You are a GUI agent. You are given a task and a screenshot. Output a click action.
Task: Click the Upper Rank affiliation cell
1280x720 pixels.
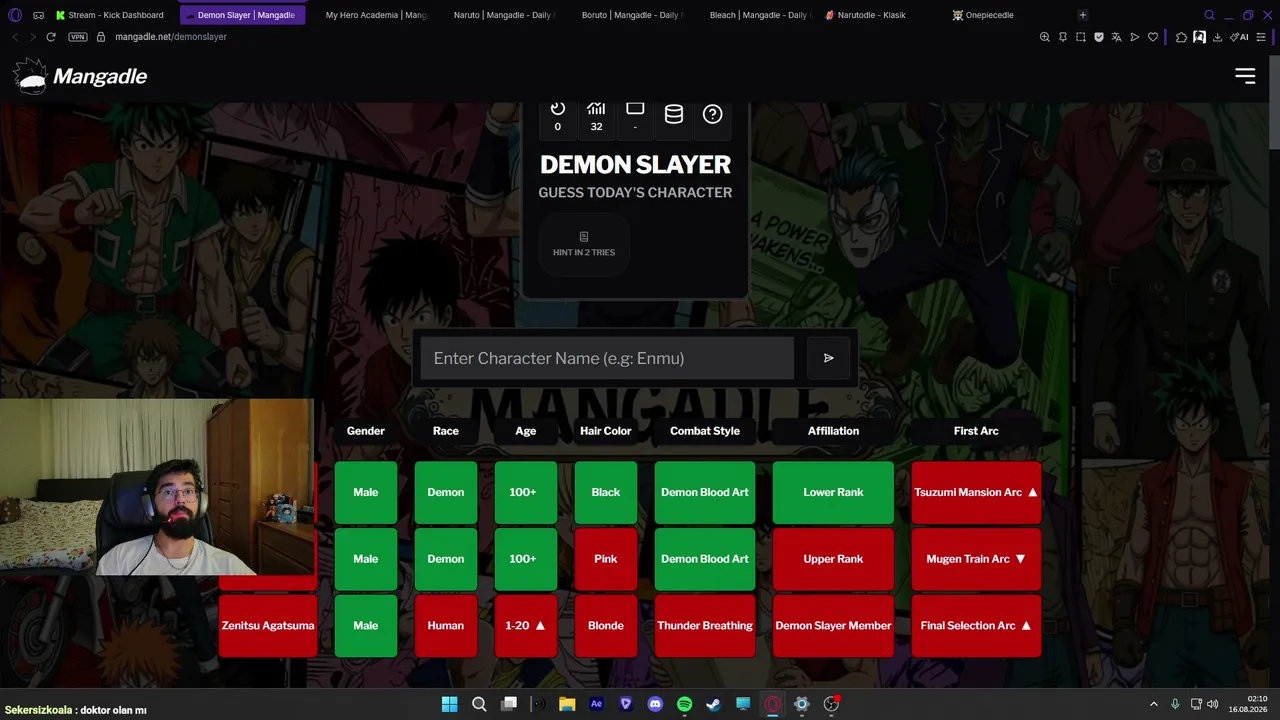tap(833, 559)
